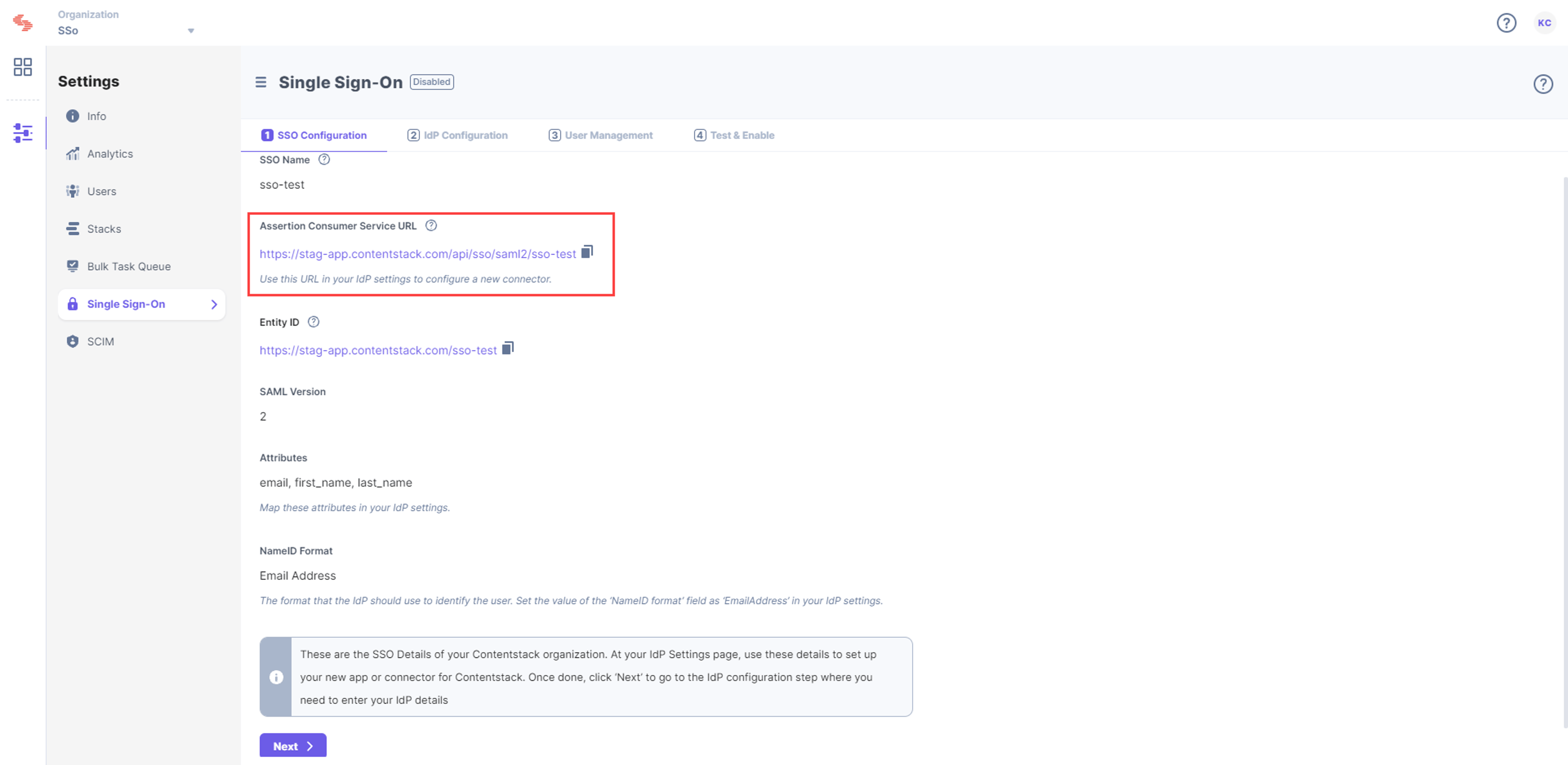This screenshot has height=765, width=1568.
Task: Click the Organization name SSo
Action: click(68, 31)
